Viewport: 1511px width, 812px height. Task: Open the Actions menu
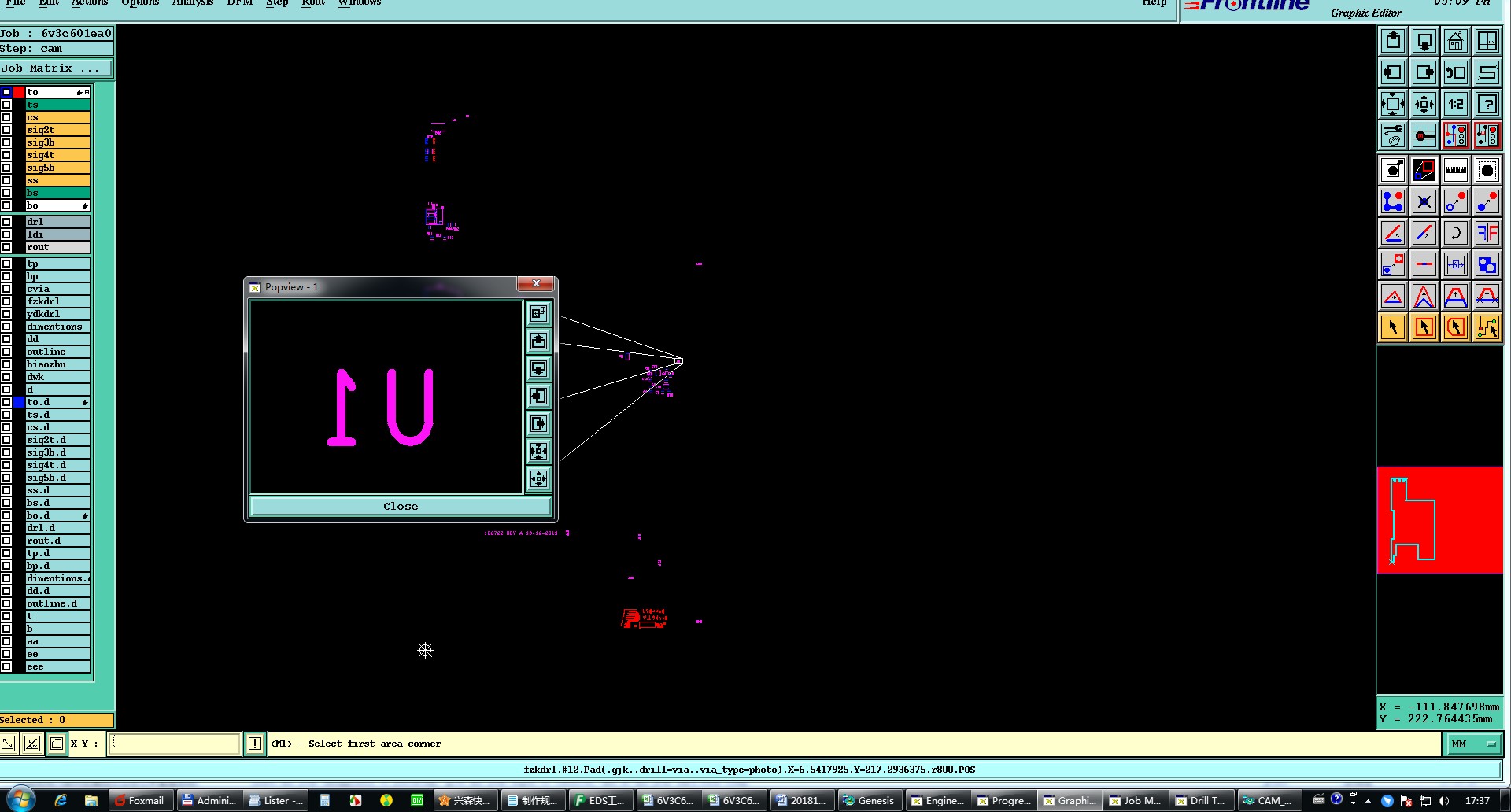pos(90,2)
